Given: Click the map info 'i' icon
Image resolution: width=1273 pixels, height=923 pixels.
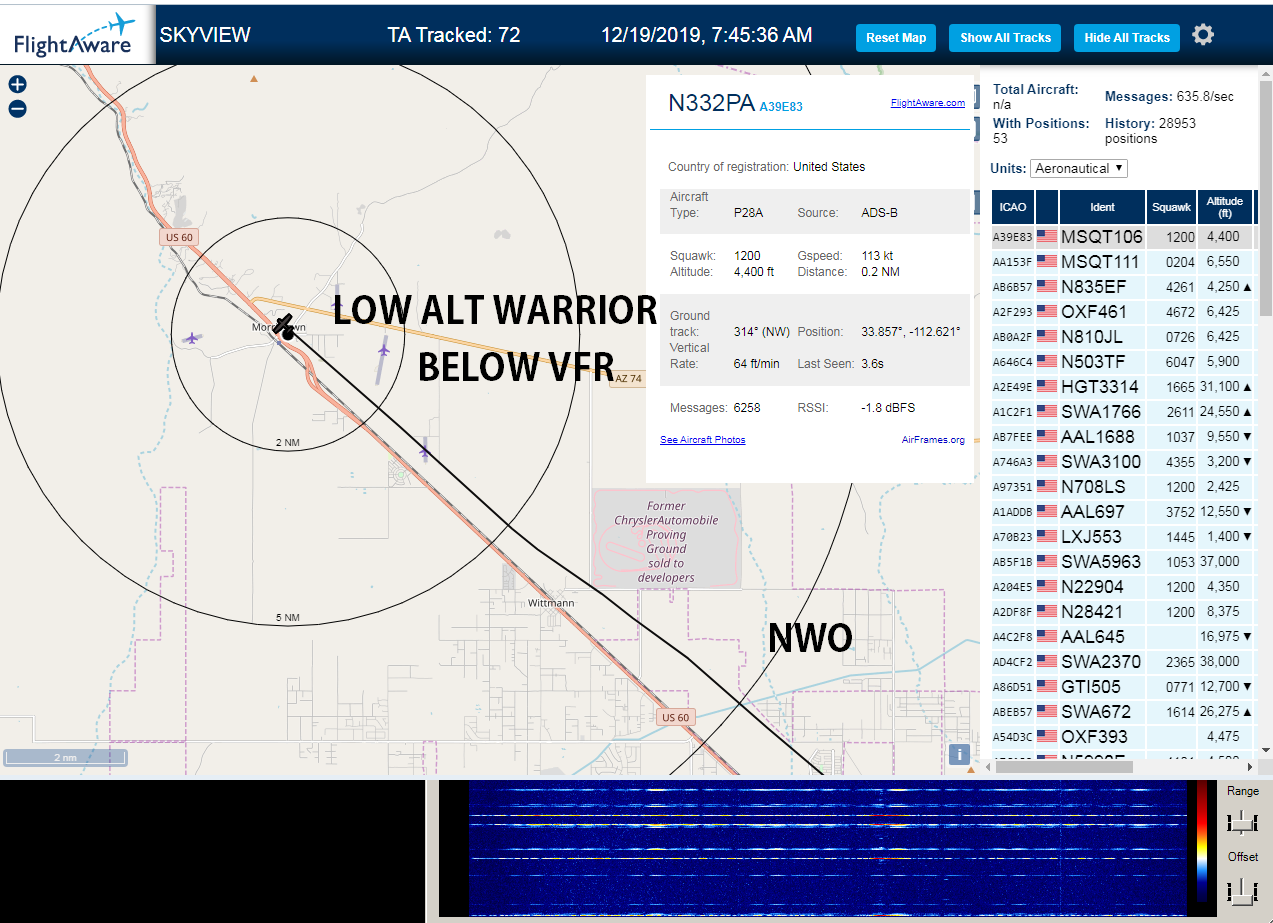Looking at the screenshot, I should pos(959,755).
